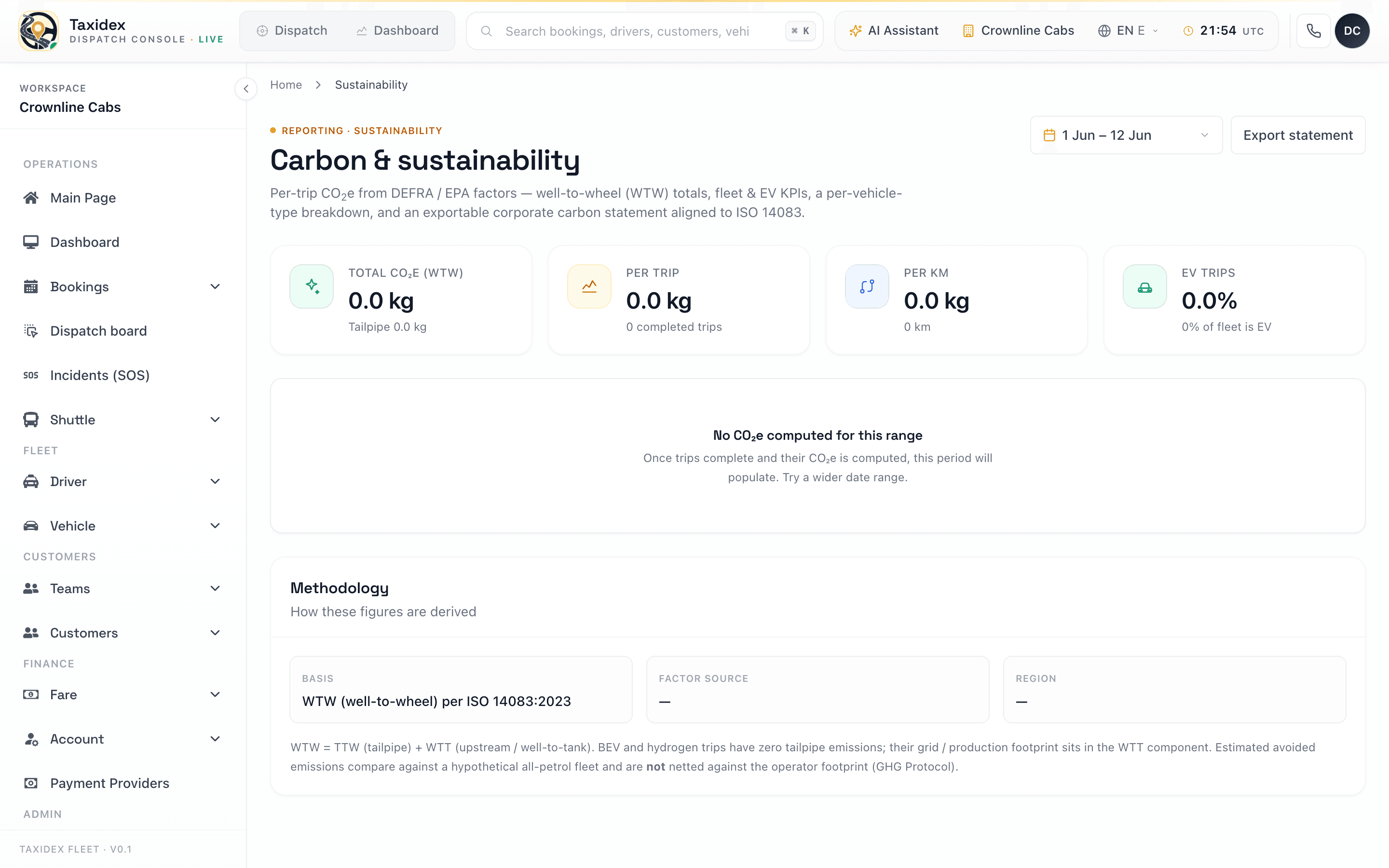Click the 'WTW (well-to-wheel) per ISO 14083:2023' basis value
The height and width of the screenshot is (868, 1389).
tap(436, 702)
